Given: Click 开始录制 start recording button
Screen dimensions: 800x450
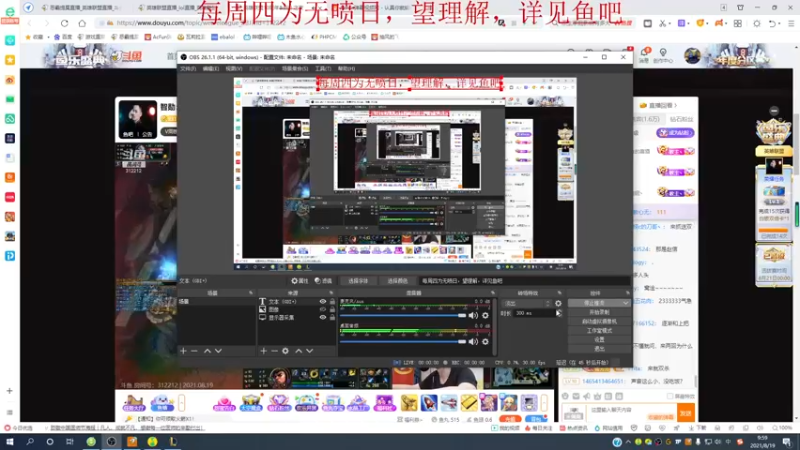Looking at the screenshot, I should (599, 312).
